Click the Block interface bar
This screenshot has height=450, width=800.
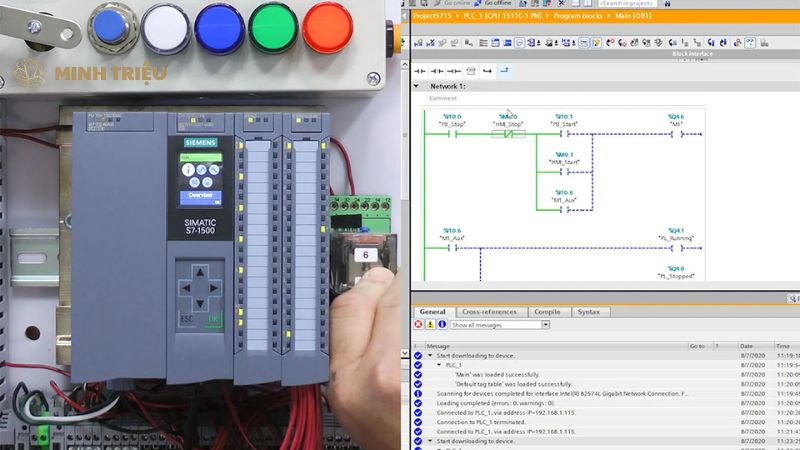point(692,54)
